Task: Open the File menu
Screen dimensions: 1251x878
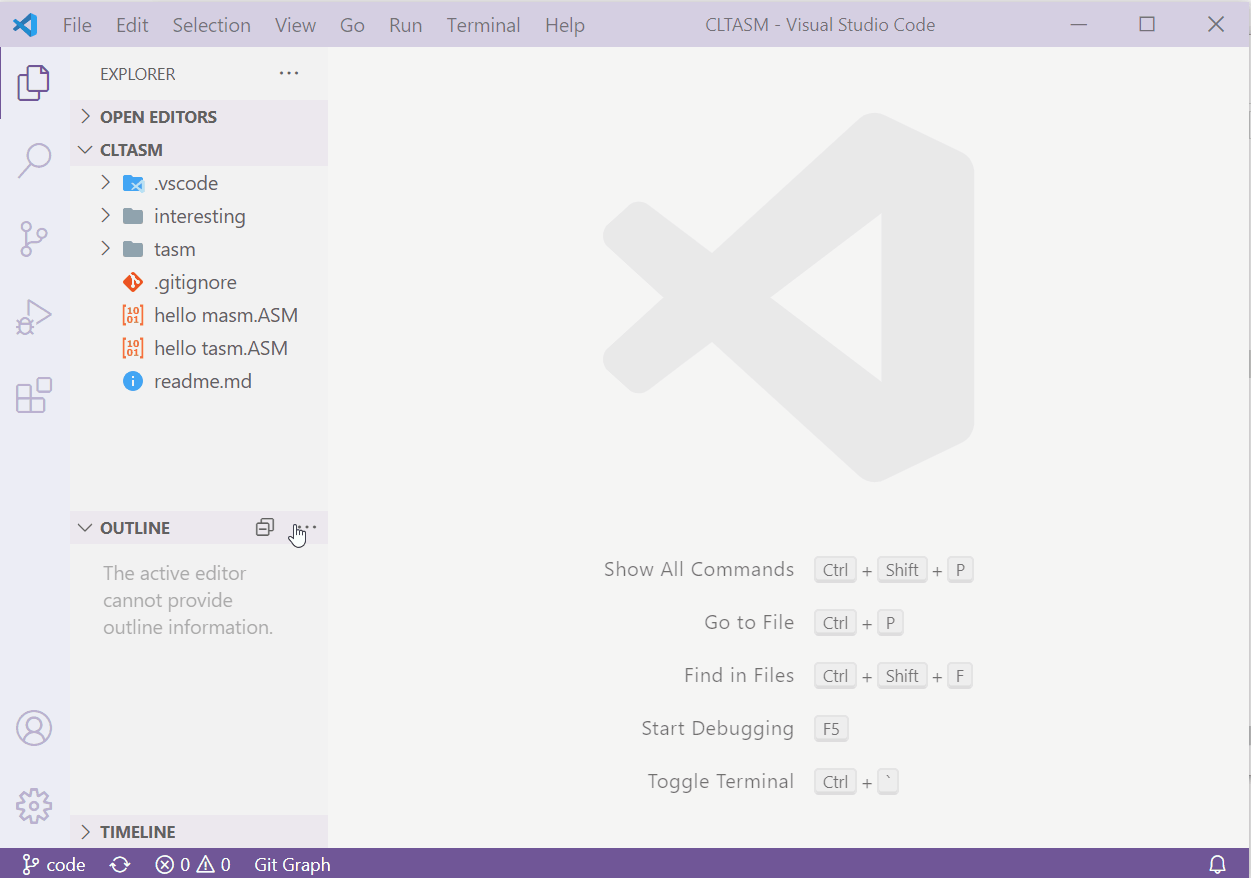Action: [77, 25]
